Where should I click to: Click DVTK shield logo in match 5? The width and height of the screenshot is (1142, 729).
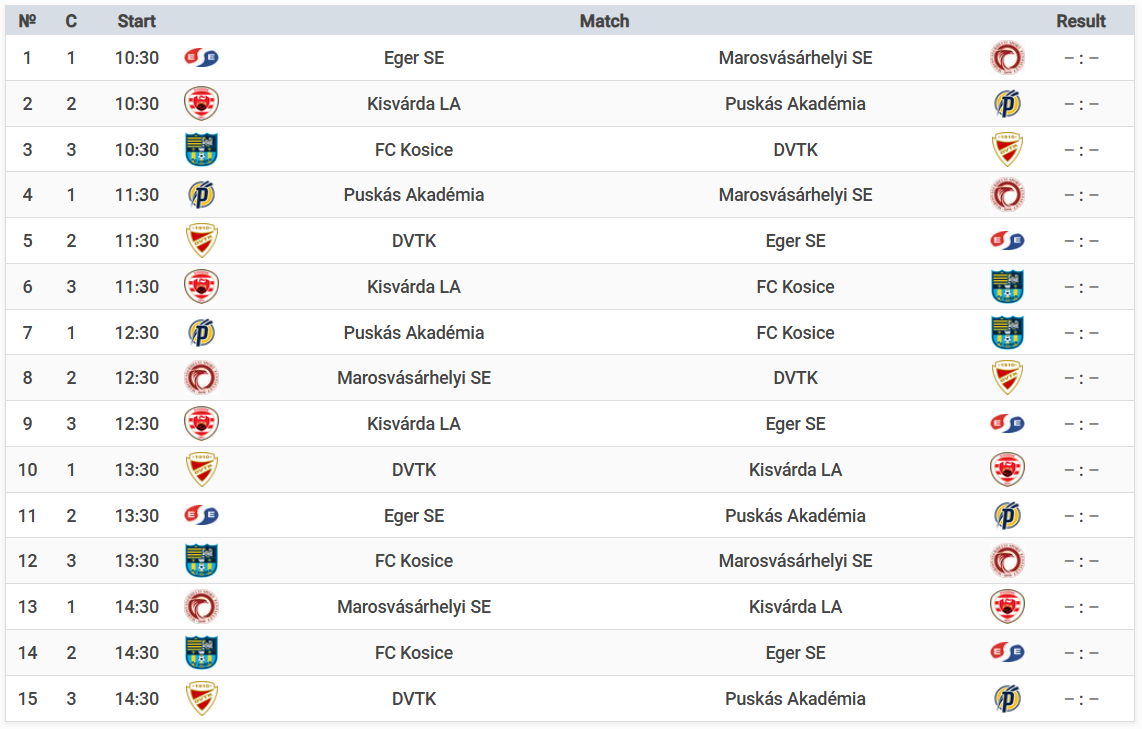pos(202,240)
